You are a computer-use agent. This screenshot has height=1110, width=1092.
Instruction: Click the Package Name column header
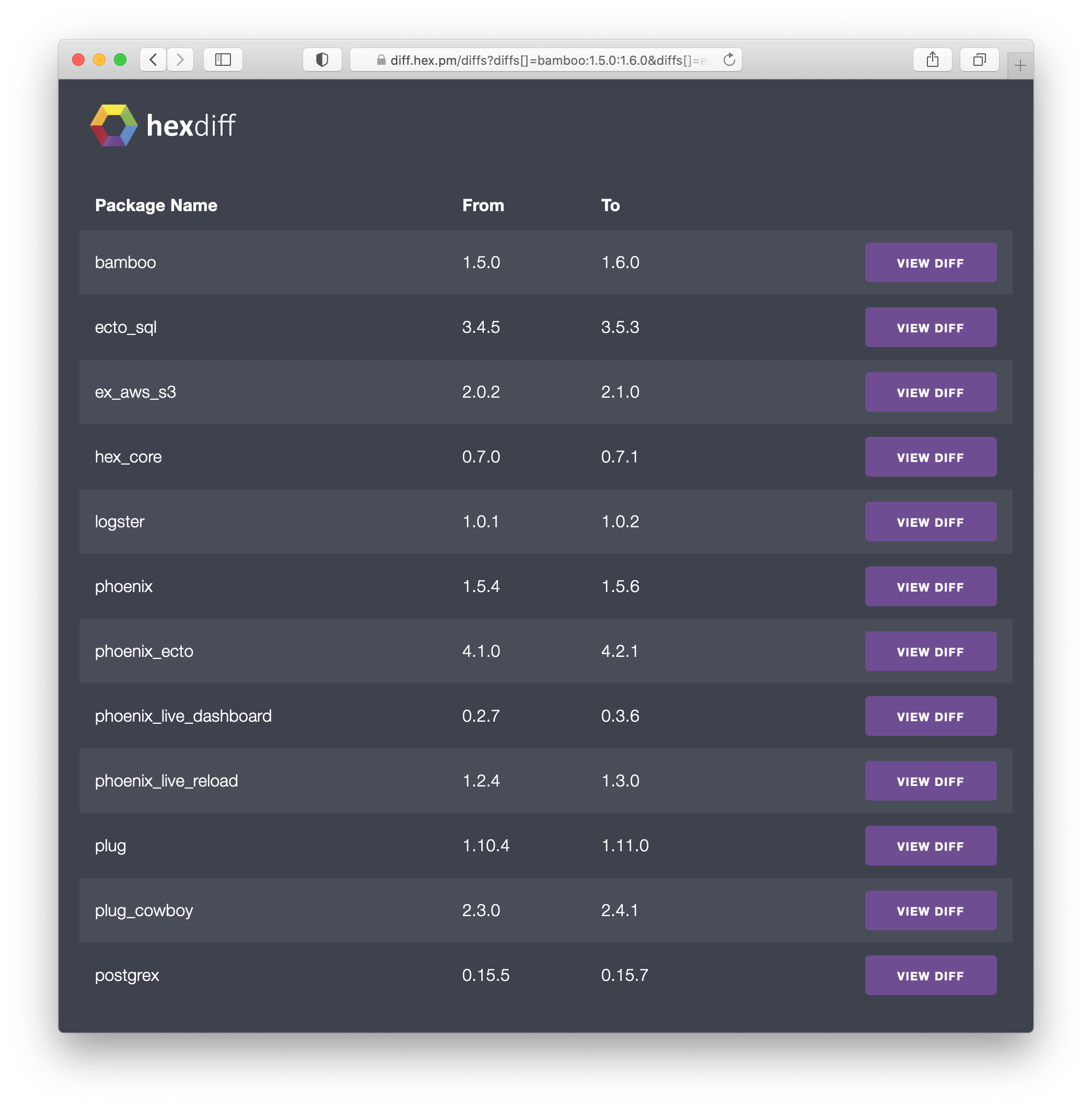click(x=156, y=205)
